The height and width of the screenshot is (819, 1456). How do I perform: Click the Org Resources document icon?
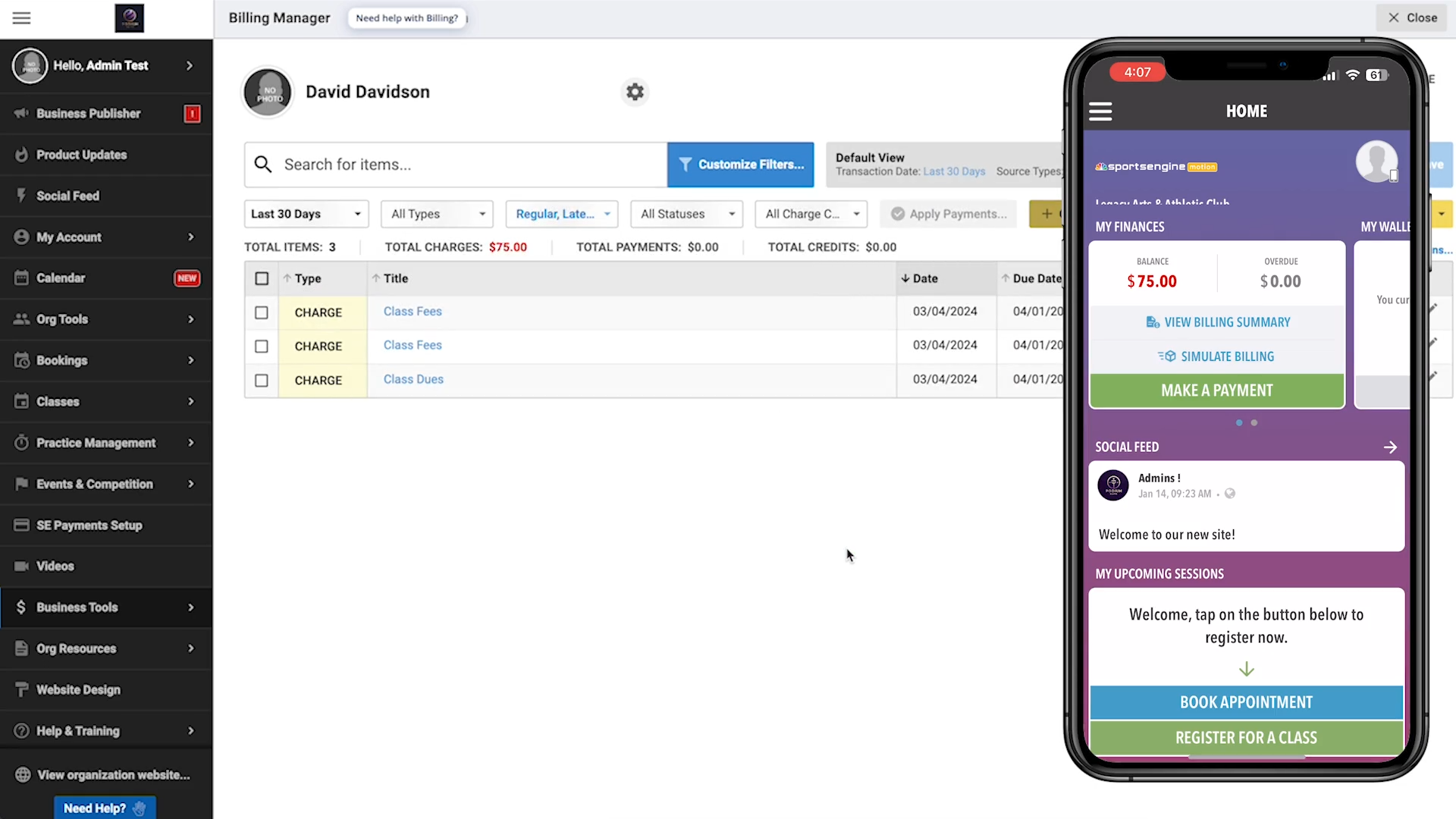click(21, 648)
